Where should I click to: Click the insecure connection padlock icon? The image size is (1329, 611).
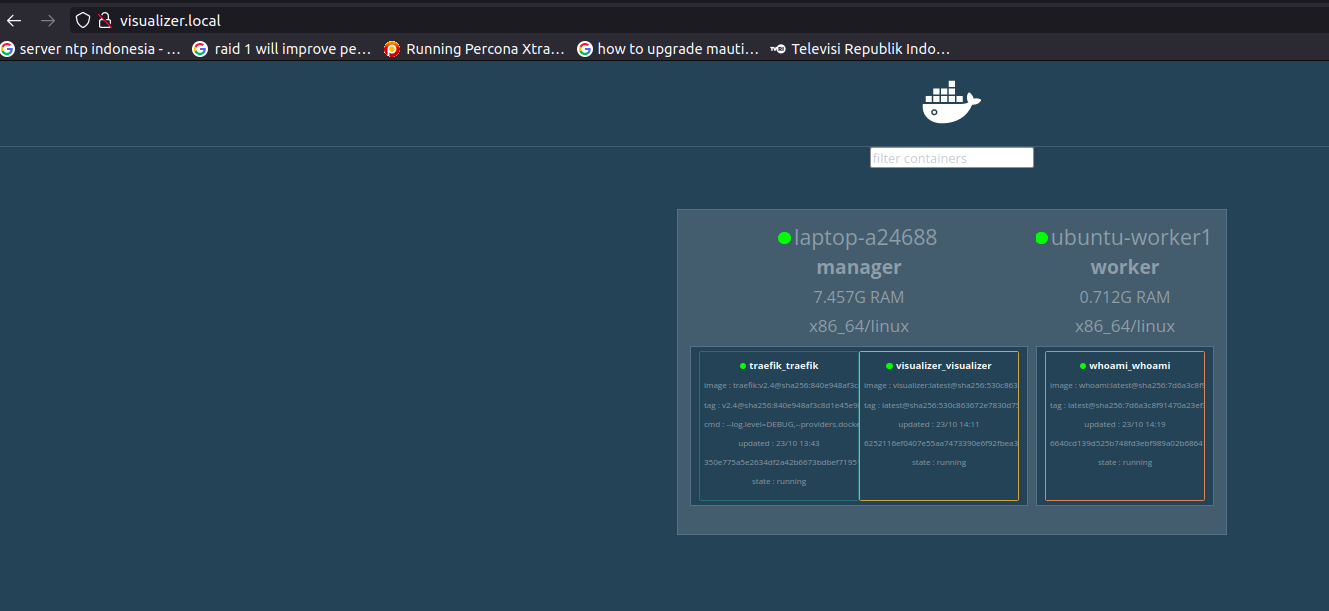coord(104,20)
